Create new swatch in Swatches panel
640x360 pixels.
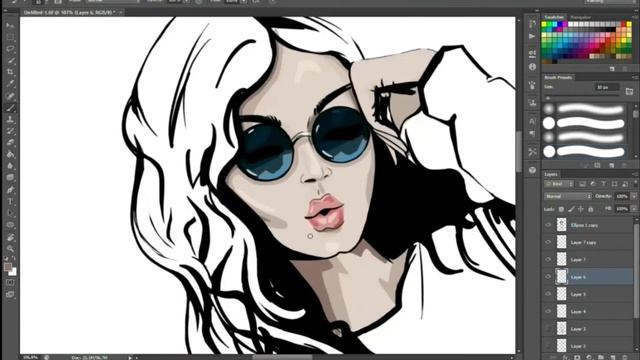point(612,69)
